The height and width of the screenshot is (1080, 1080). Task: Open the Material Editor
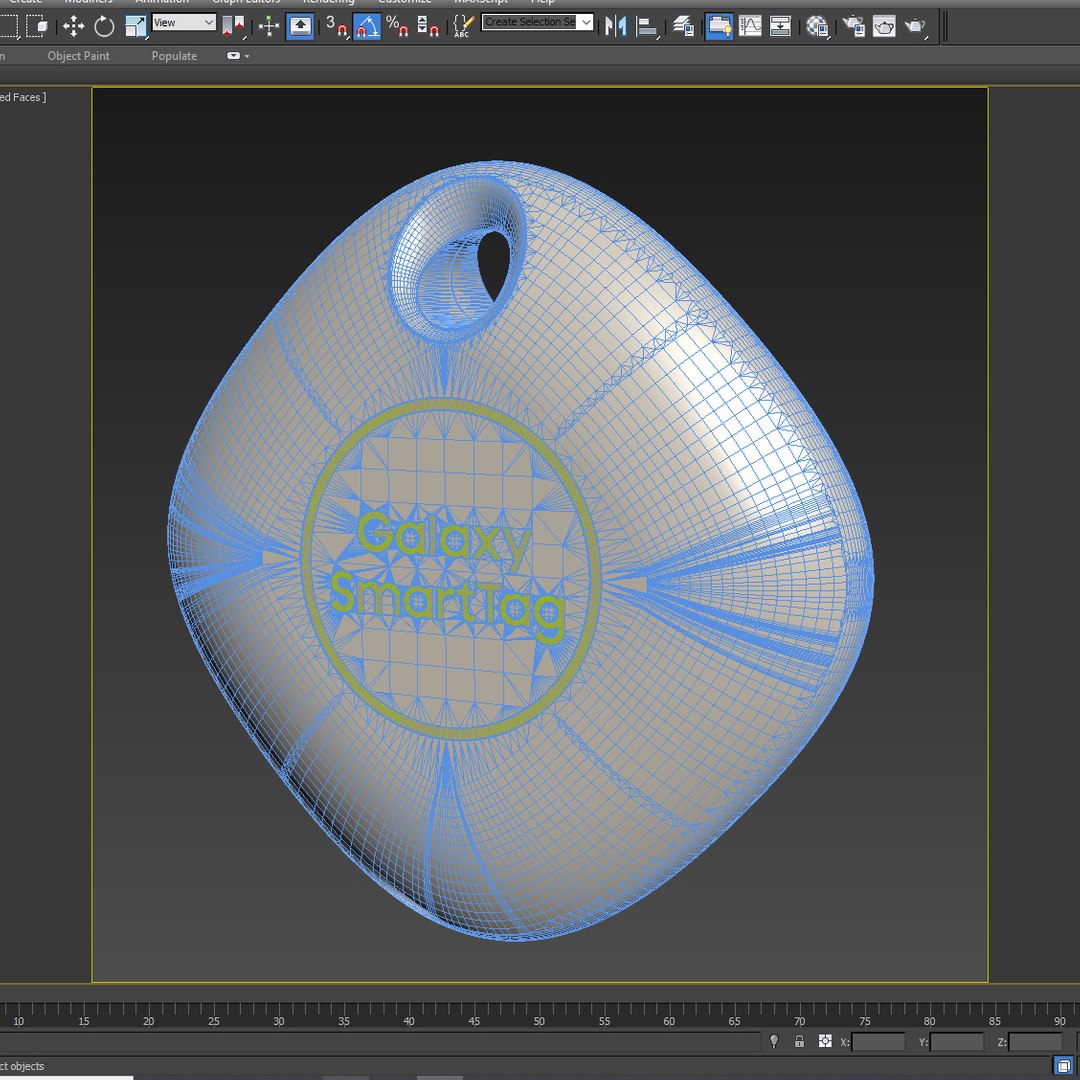point(817,26)
